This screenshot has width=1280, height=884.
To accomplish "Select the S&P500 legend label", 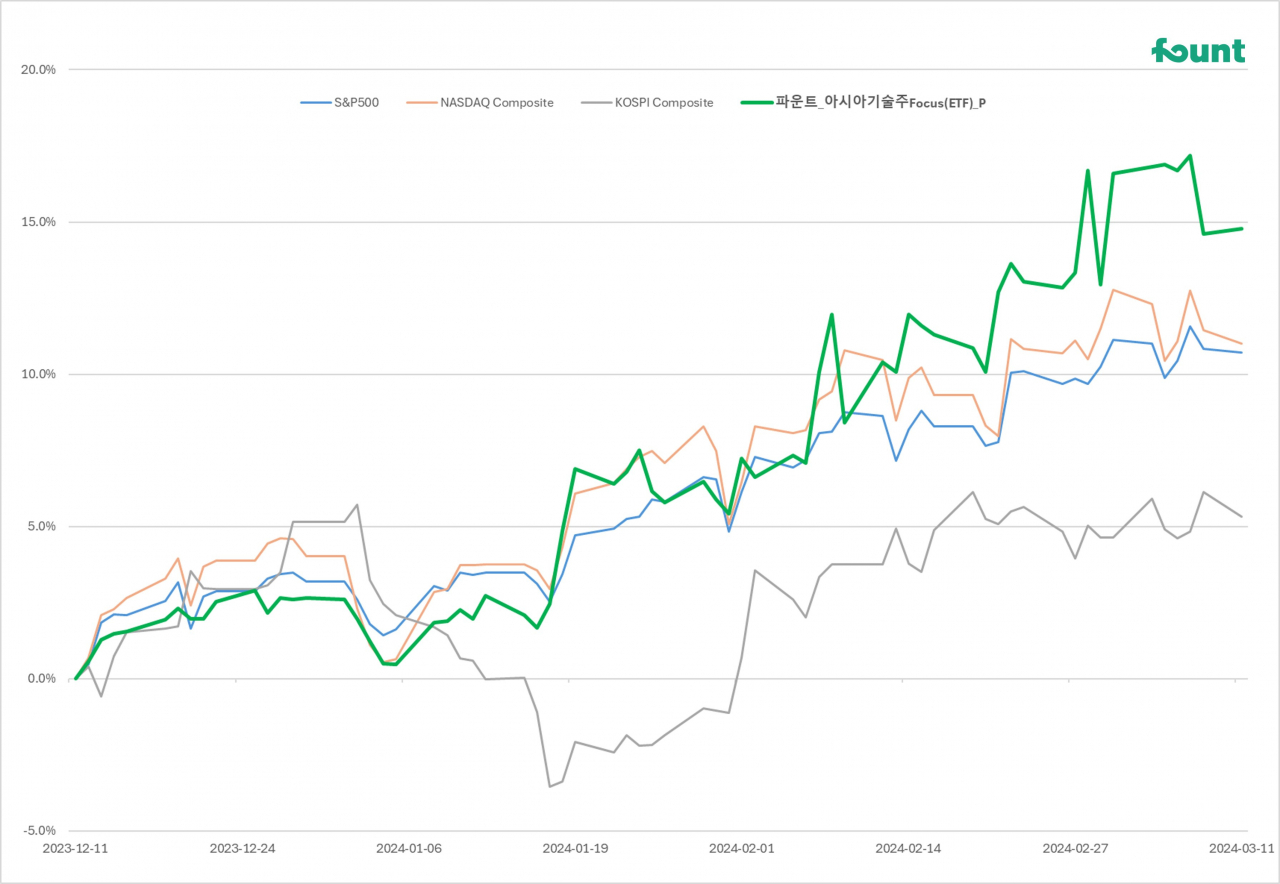I will pos(354,103).
